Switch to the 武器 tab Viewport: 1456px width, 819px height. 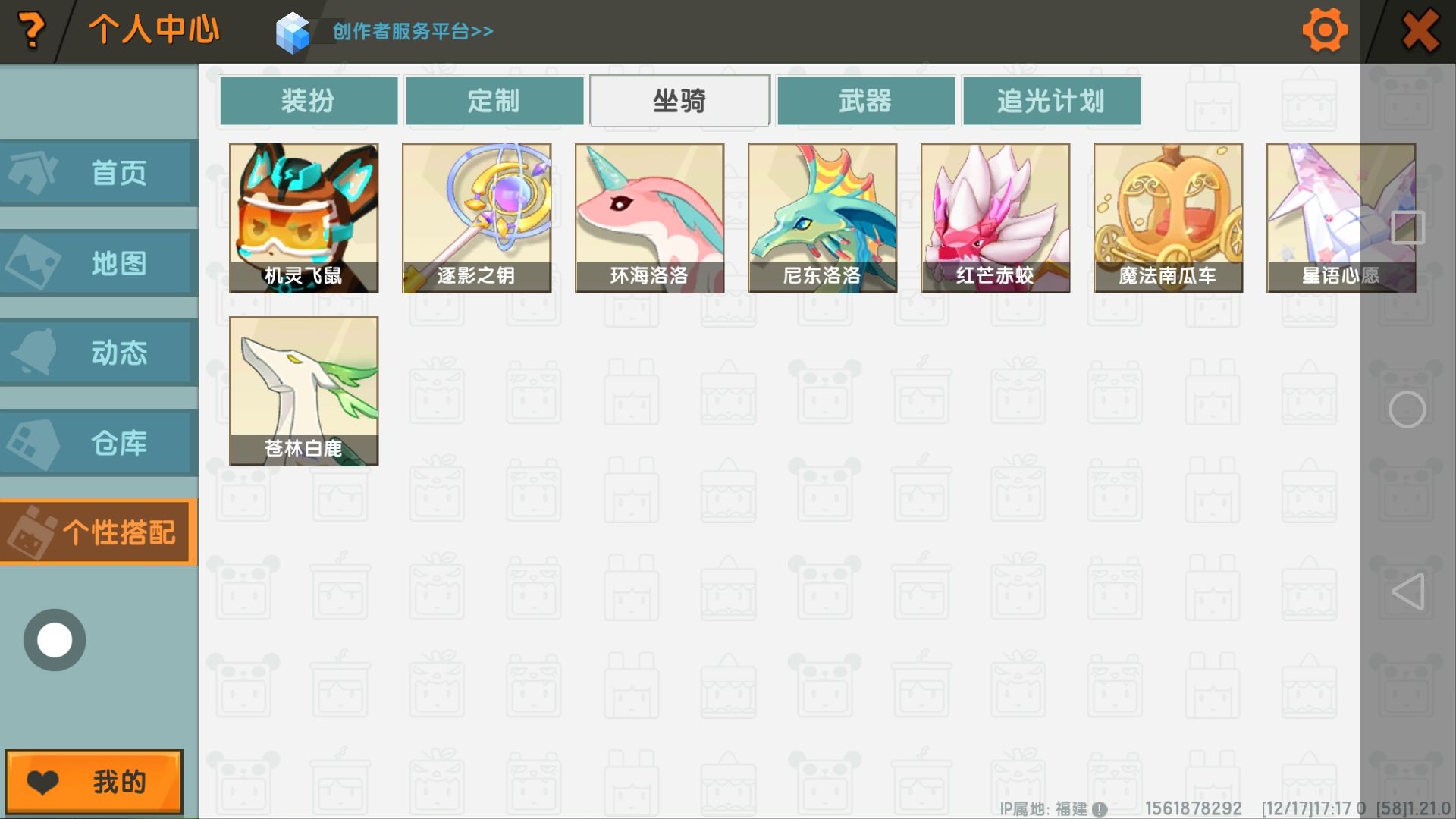point(865,100)
